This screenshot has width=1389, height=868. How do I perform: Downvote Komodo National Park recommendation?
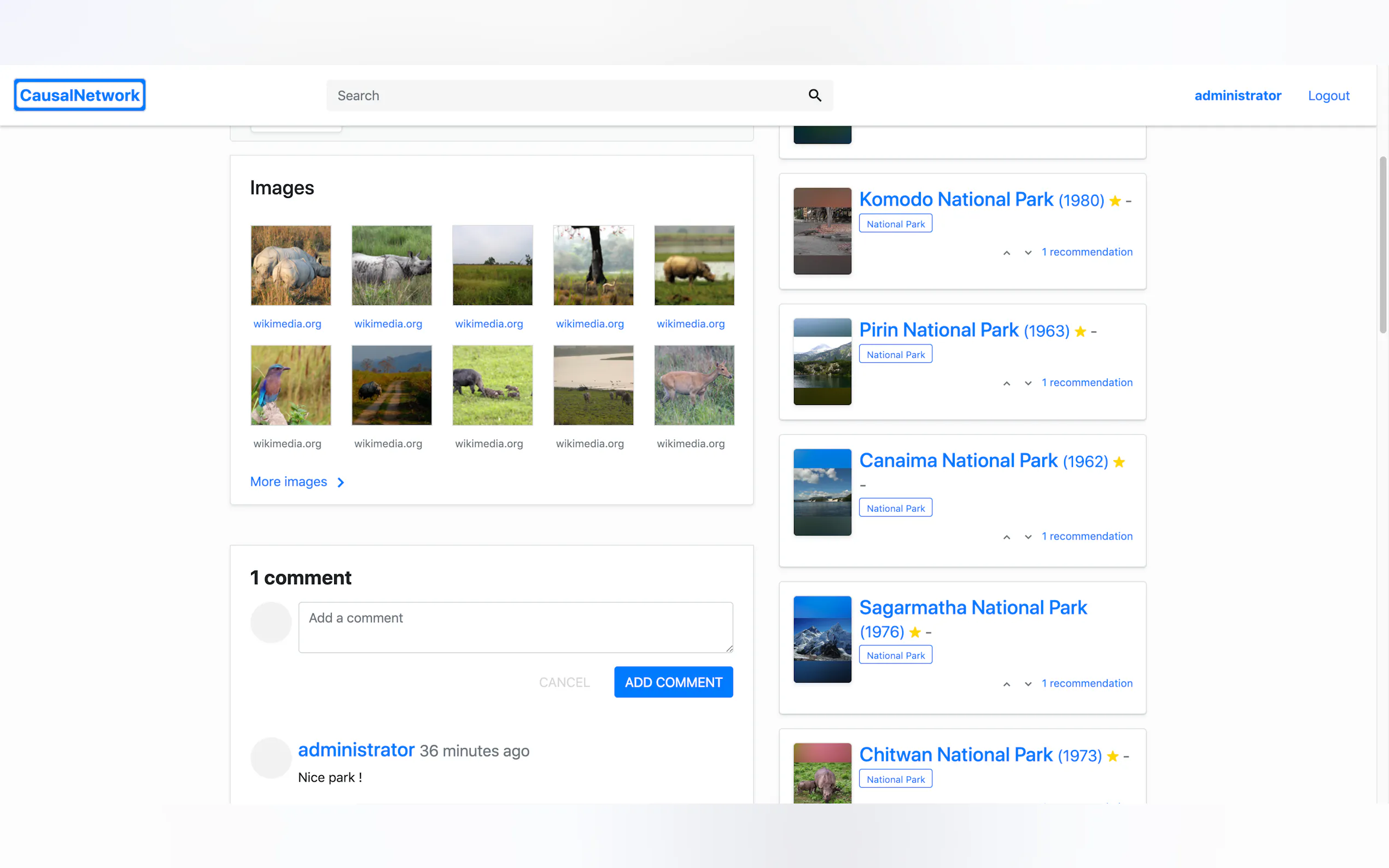[x=1028, y=253]
